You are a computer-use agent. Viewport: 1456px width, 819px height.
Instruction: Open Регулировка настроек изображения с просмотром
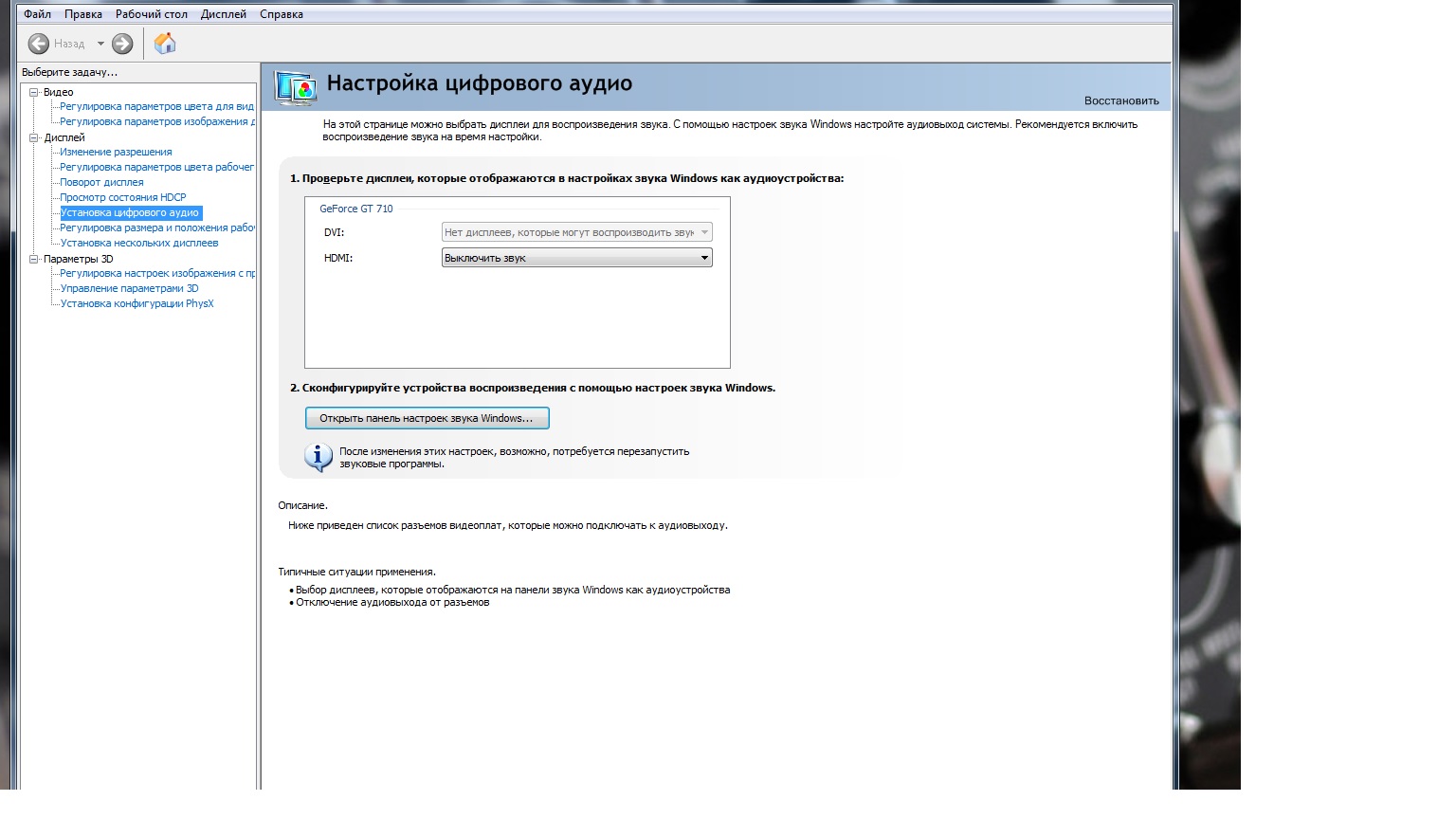157,273
